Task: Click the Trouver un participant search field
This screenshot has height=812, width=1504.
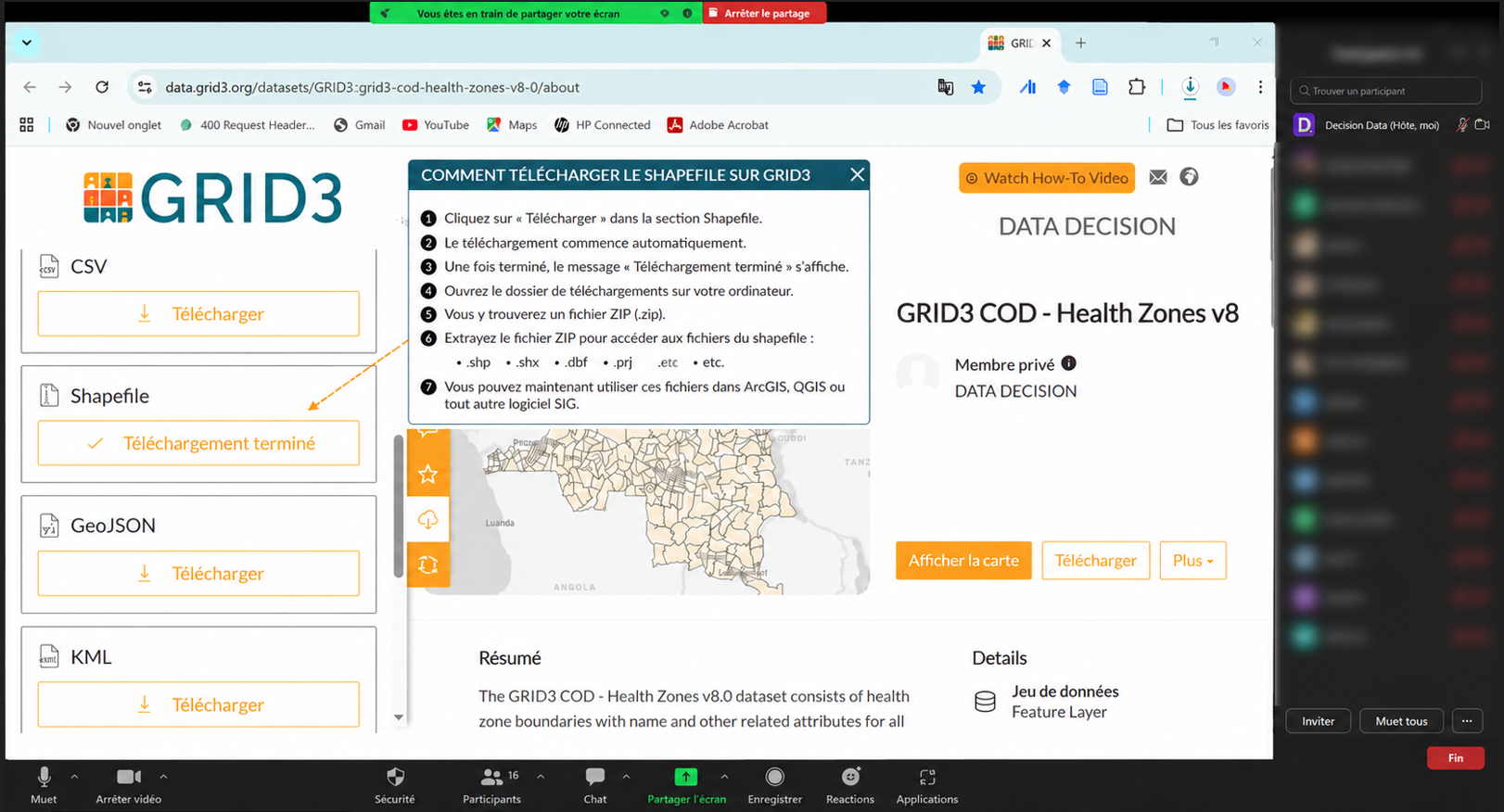Action: coord(1386,91)
